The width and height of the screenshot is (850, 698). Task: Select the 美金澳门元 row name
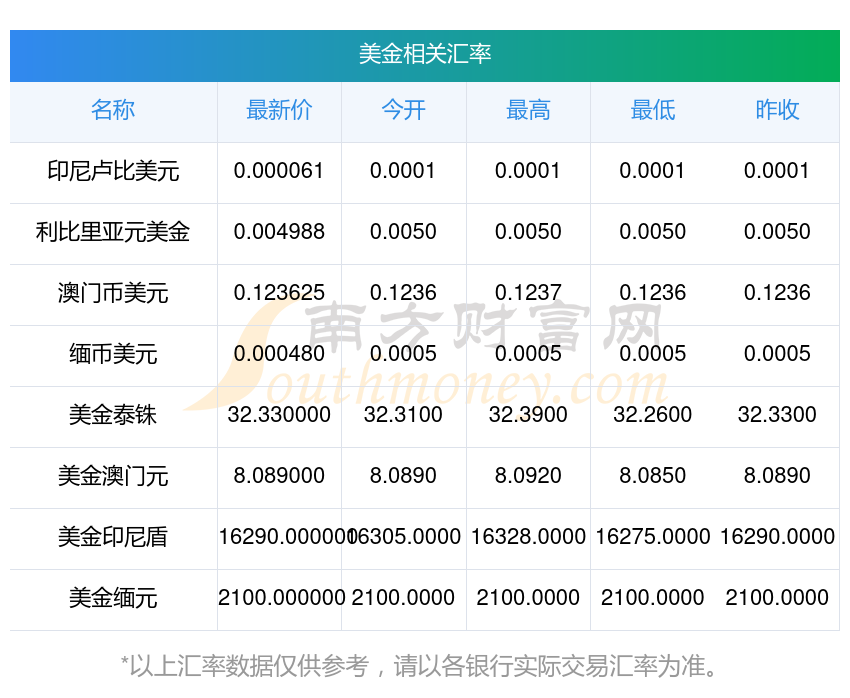pos(113,476)
